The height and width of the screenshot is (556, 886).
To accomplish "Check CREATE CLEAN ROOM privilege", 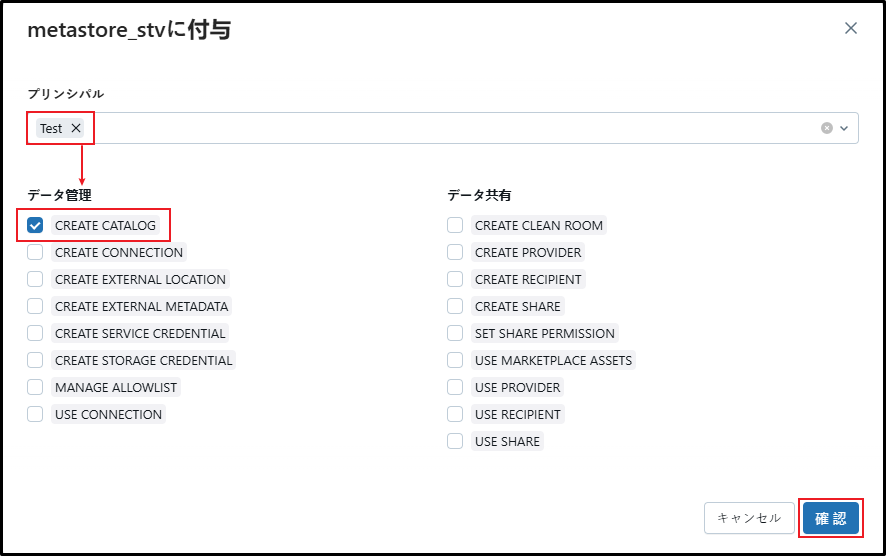I will 455,225.
